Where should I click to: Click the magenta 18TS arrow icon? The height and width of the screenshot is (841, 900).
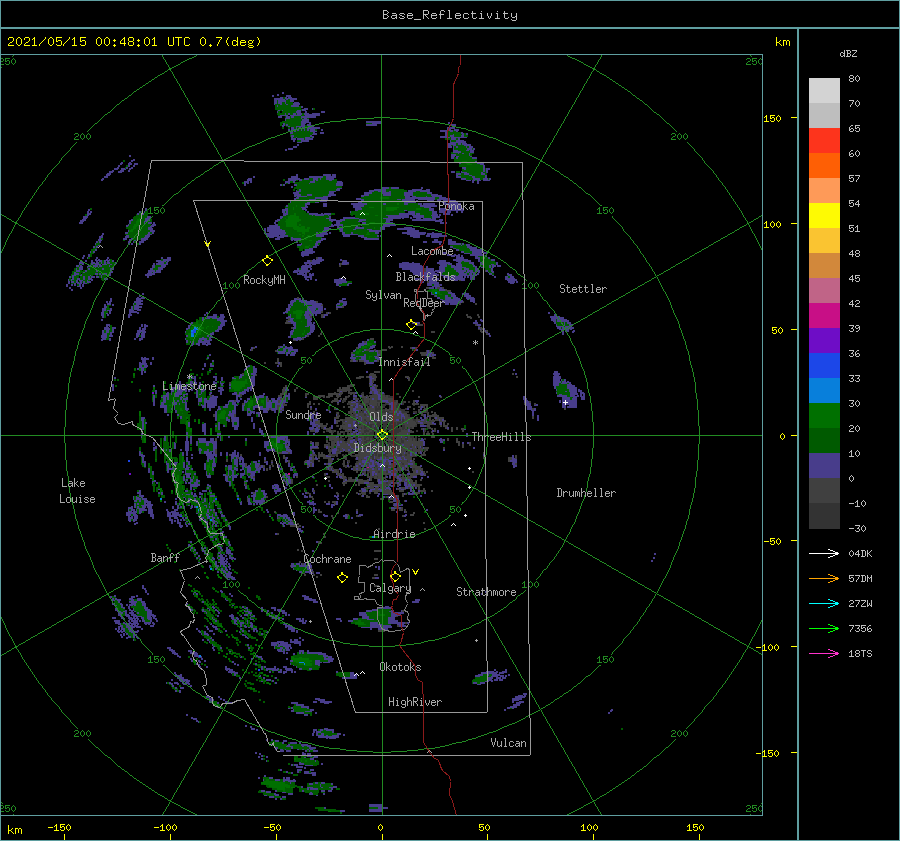pos(824,653)
